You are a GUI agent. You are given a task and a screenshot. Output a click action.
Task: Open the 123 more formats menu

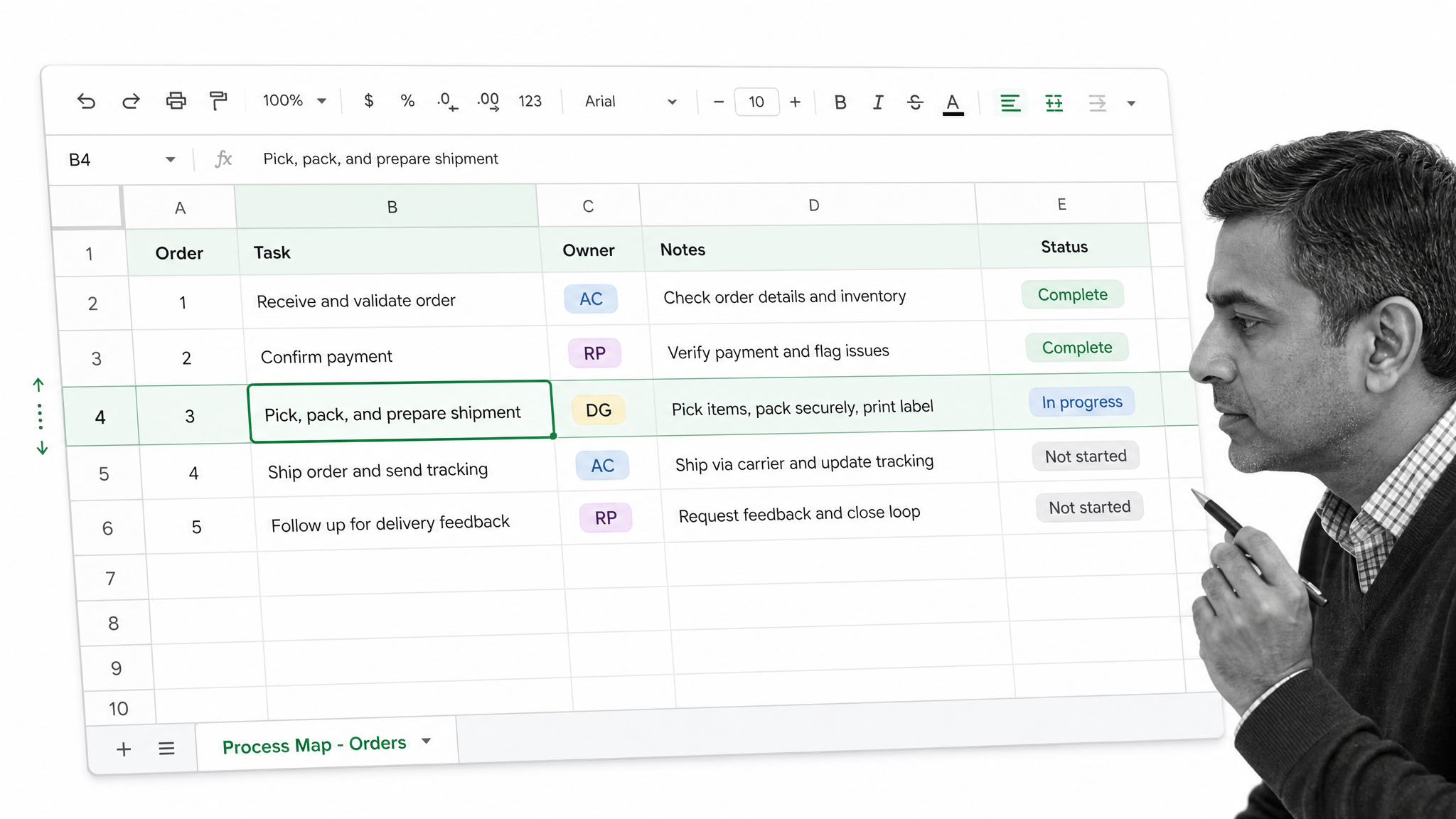coord(530,102)
